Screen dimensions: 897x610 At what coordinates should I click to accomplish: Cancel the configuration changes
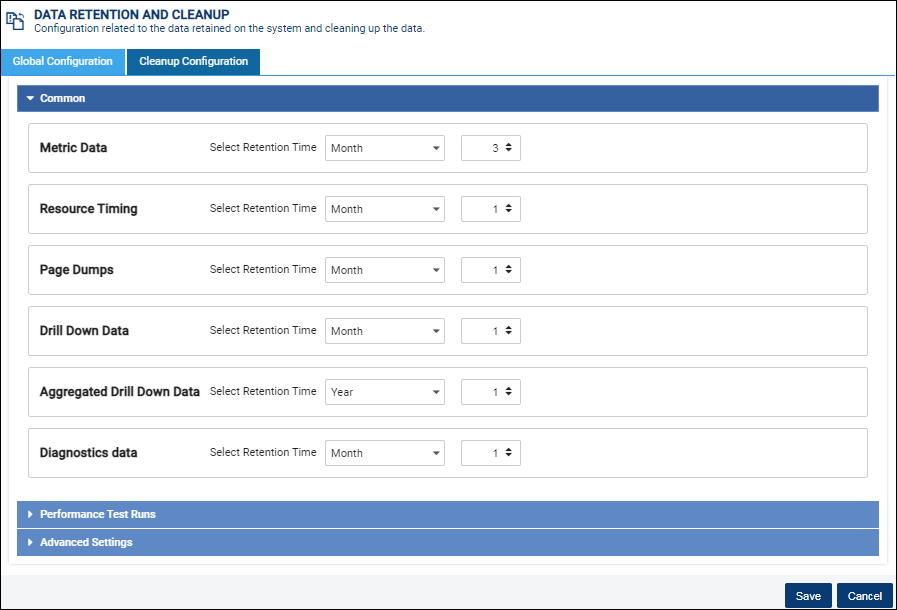click(865, 596)
